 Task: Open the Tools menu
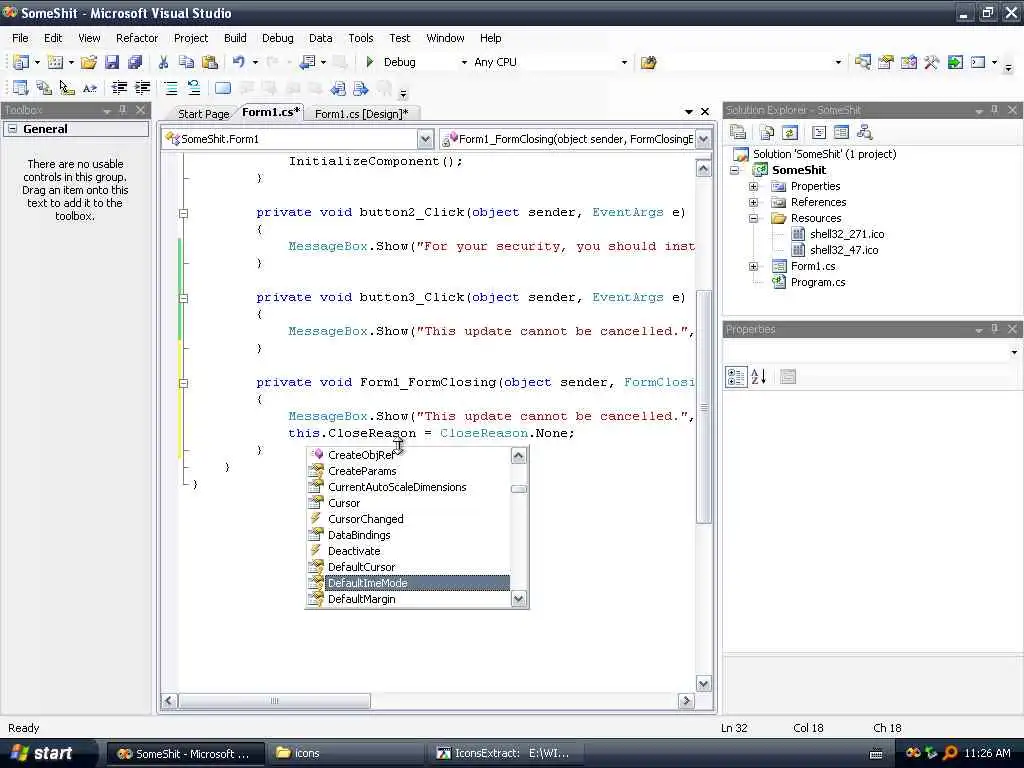pos(360,38)
